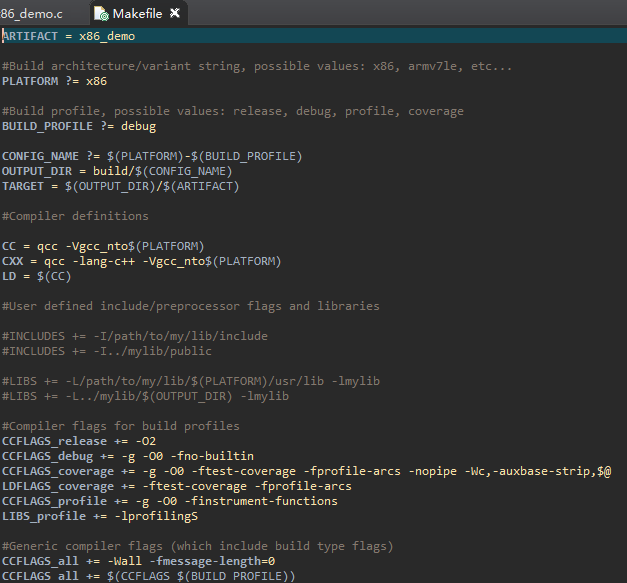Select the Makefile tab label
This screenshot has height=583, width=627.
pos(139,14)
